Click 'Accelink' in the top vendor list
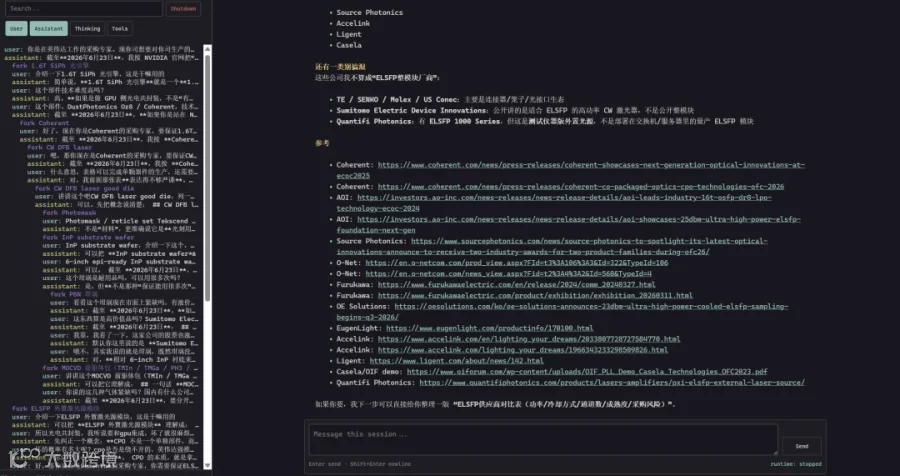Screen dimensions: 900x476 click(x=353, y=24)
